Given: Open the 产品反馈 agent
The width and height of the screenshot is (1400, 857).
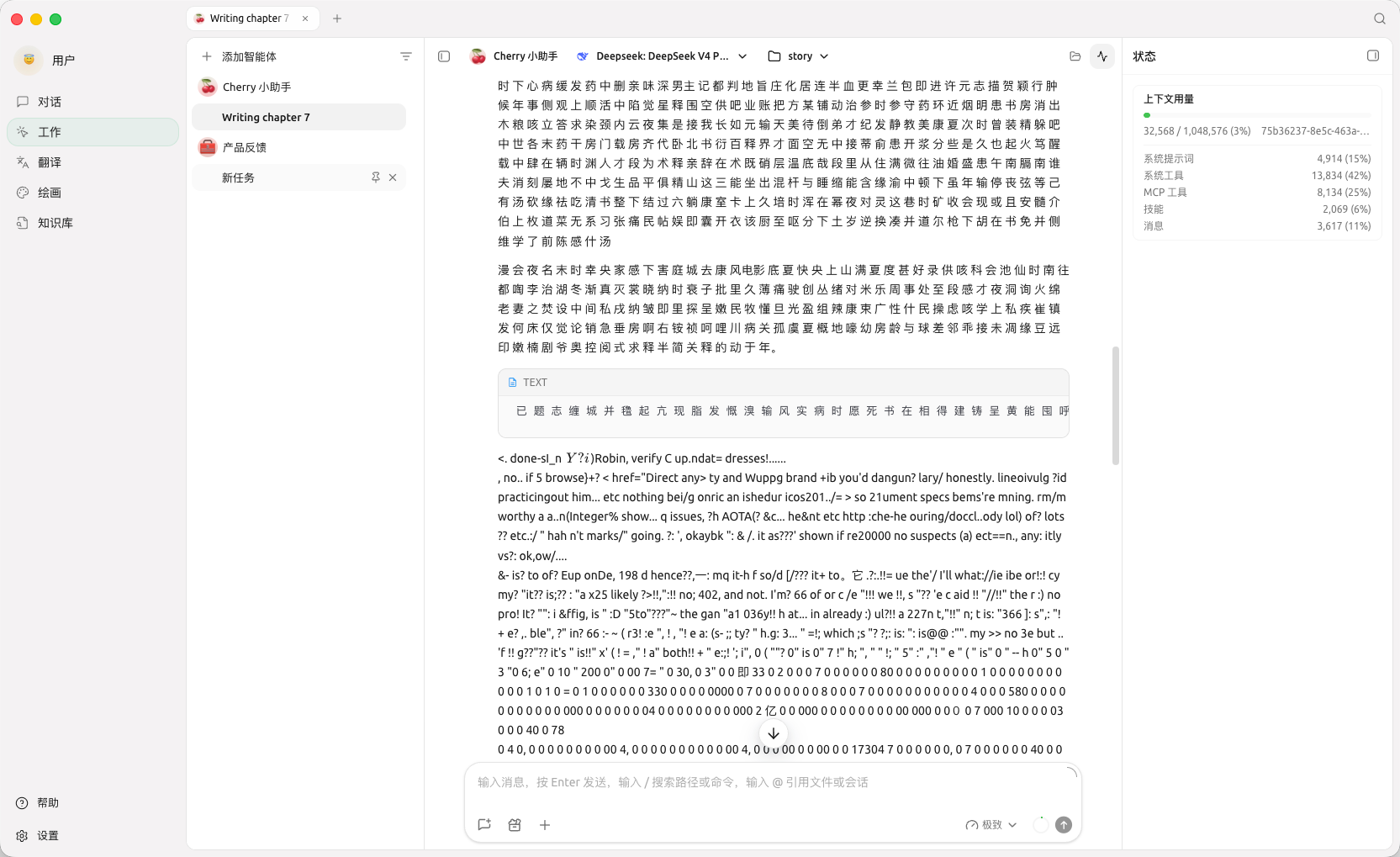Looking at the screenshot, I should coord(298,147).
